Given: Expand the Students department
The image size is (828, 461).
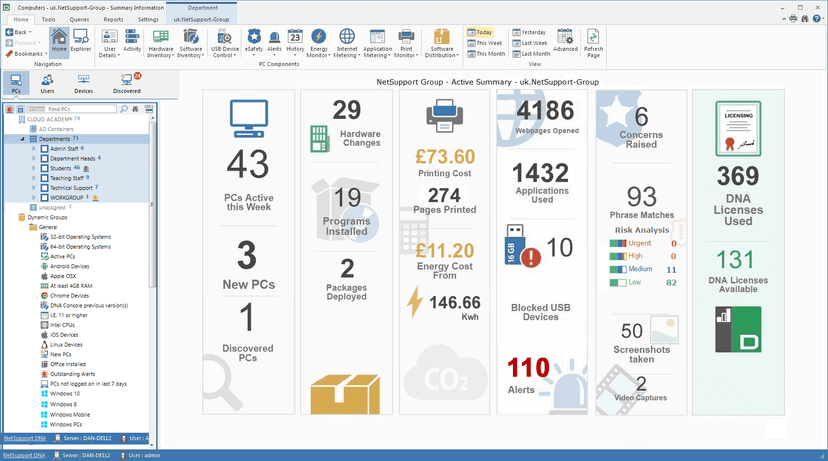Looking at the screenshot, I should pyautogui.click(x=34, y=168).
